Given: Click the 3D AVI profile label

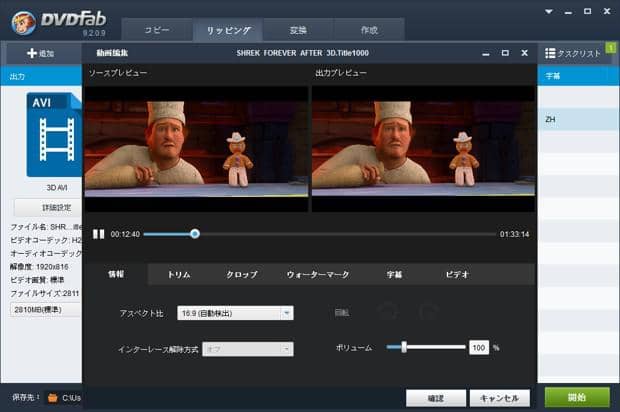Looking at the screenshot, I should (x=57, y=188).
